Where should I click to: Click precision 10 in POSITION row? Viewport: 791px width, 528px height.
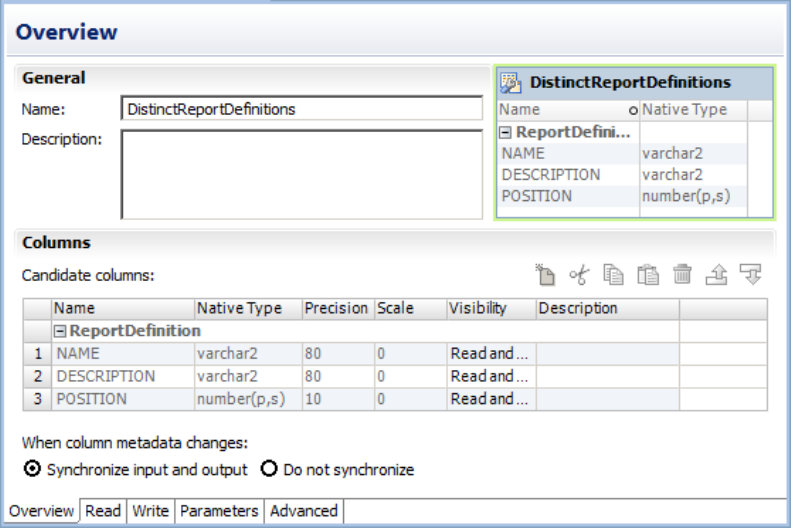coord(338,399)
